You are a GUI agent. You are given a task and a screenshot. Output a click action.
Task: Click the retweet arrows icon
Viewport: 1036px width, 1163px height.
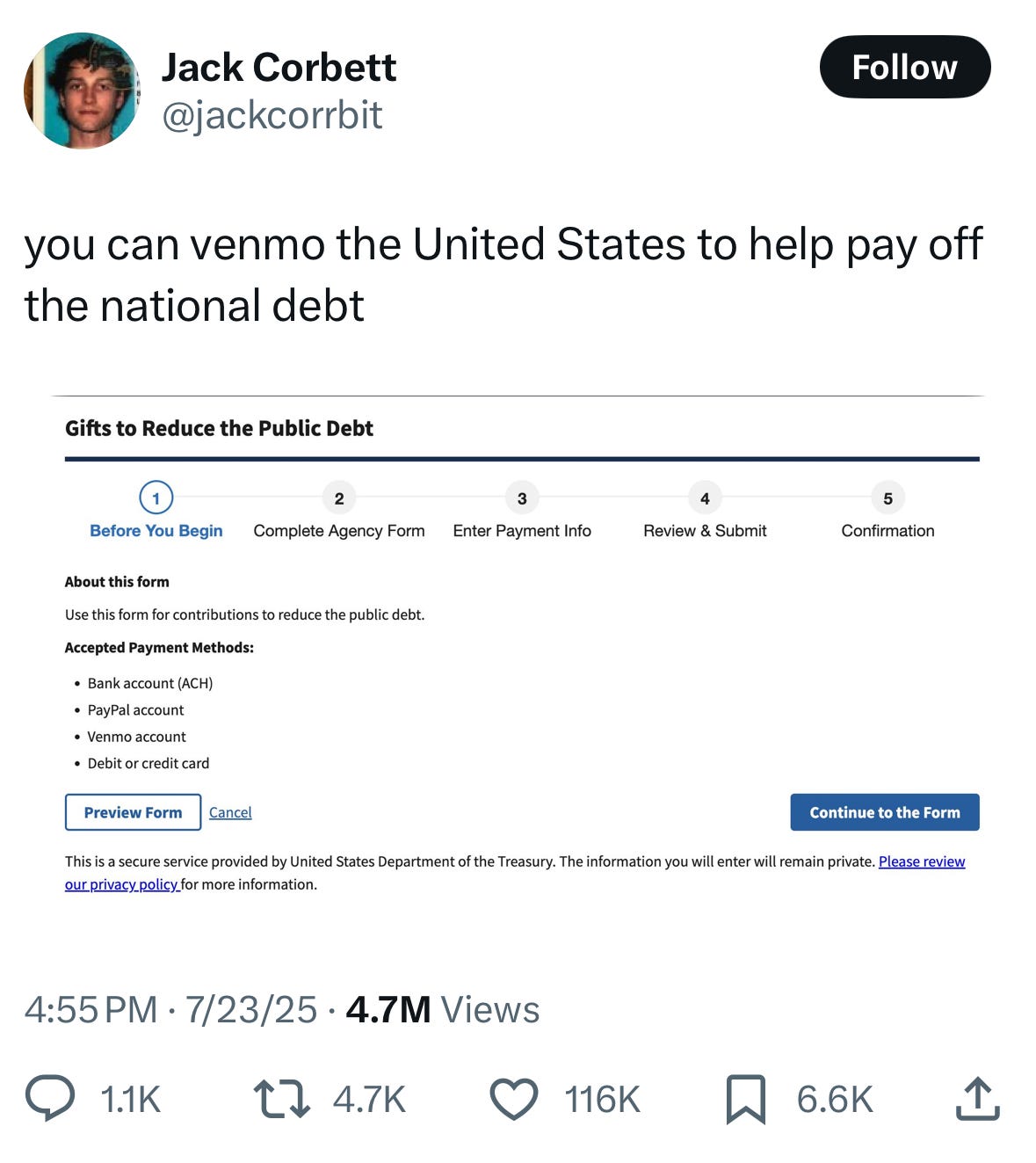281,1099
